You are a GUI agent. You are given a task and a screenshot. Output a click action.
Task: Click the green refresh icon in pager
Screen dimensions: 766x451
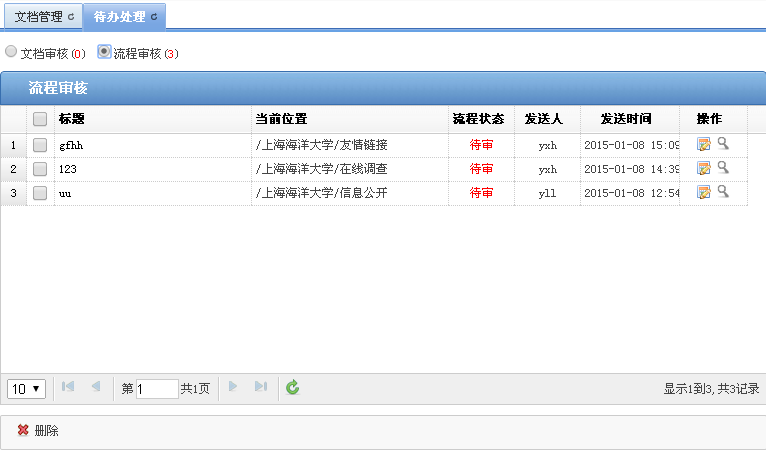[x=292, y=387]
